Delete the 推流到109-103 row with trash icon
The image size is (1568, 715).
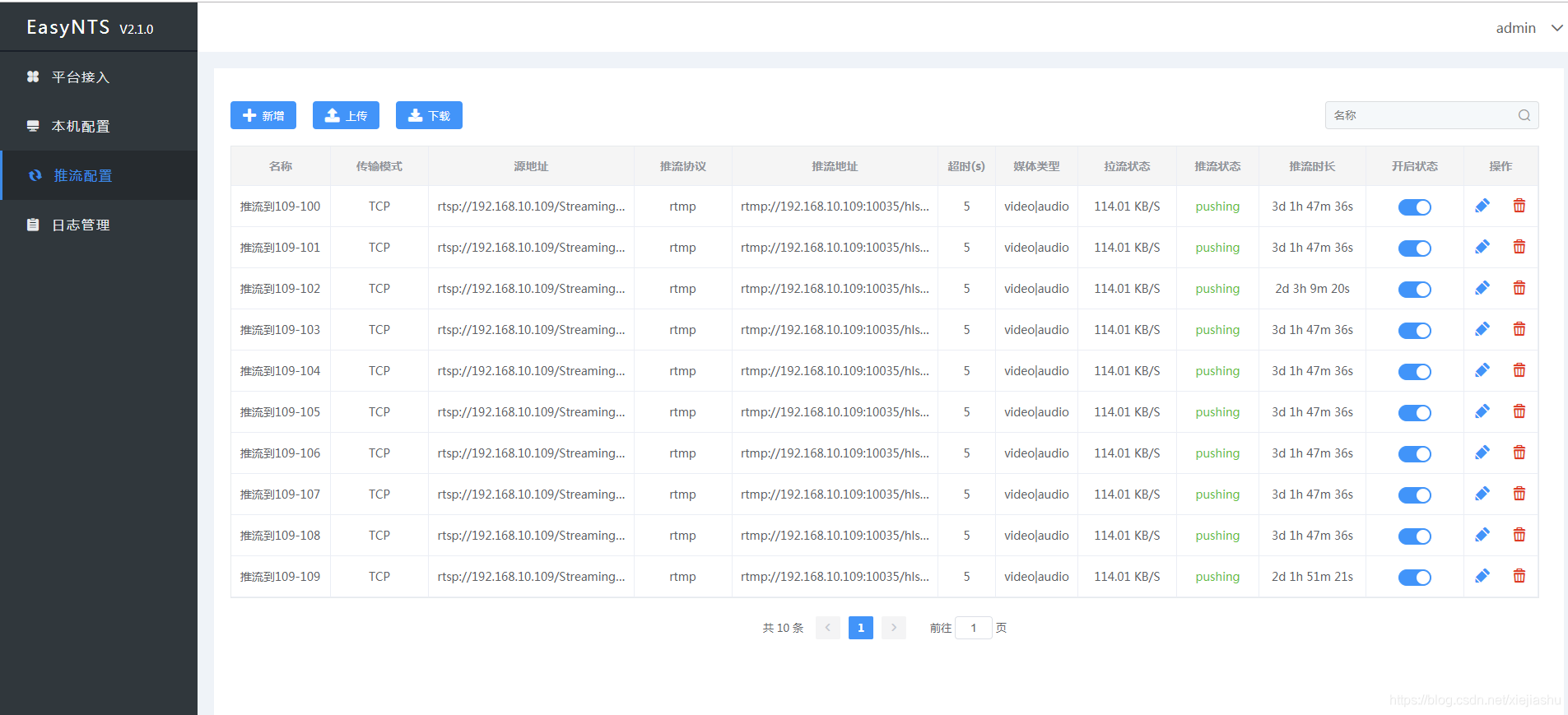point(1519,329)
